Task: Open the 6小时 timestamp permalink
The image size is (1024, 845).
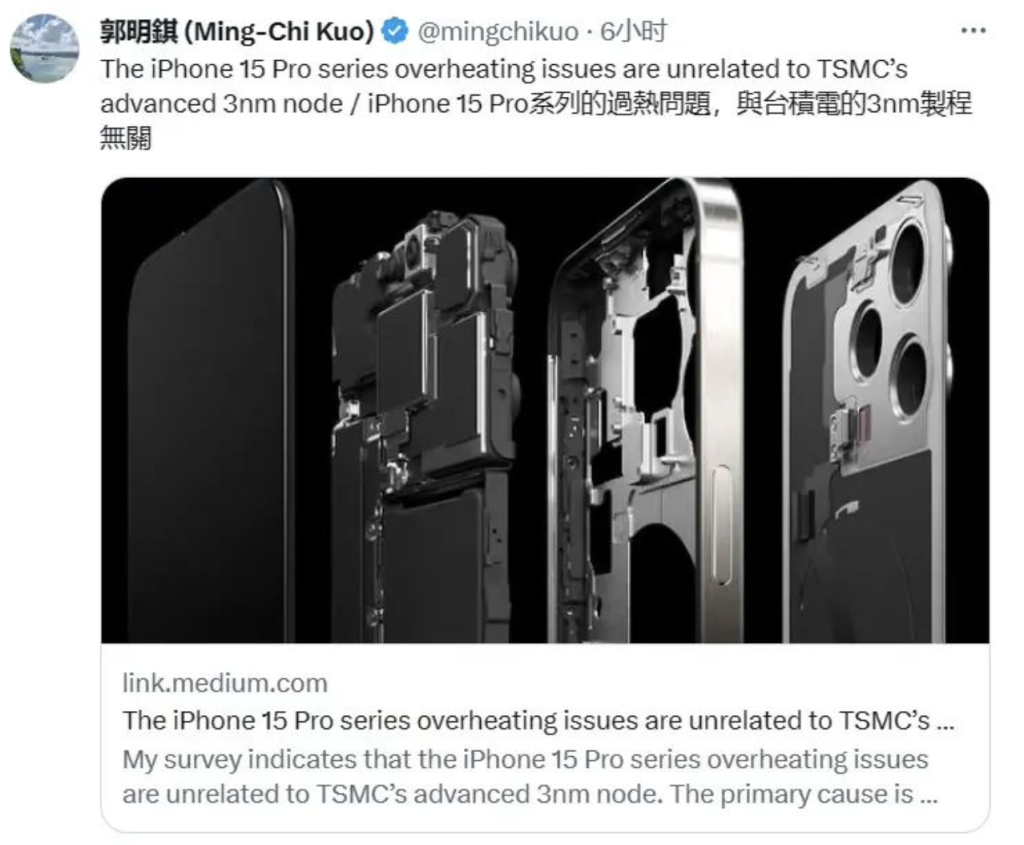Action: pyautogui.click(x=633, y=31)
